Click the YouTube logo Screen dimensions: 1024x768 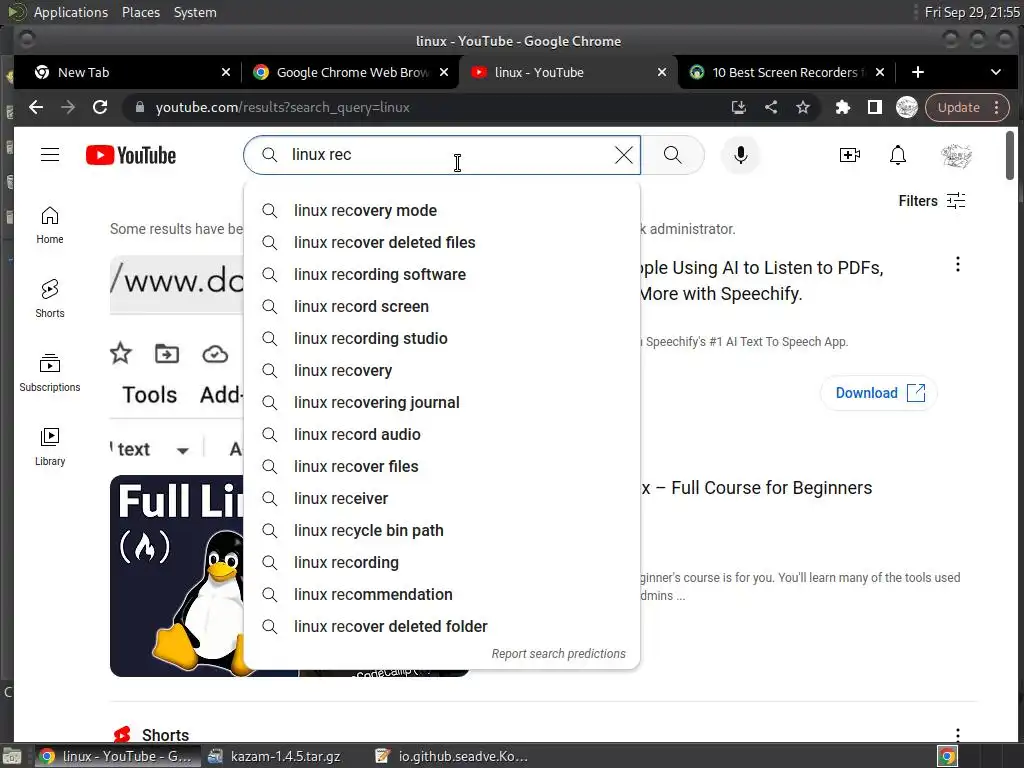point(131,155)
